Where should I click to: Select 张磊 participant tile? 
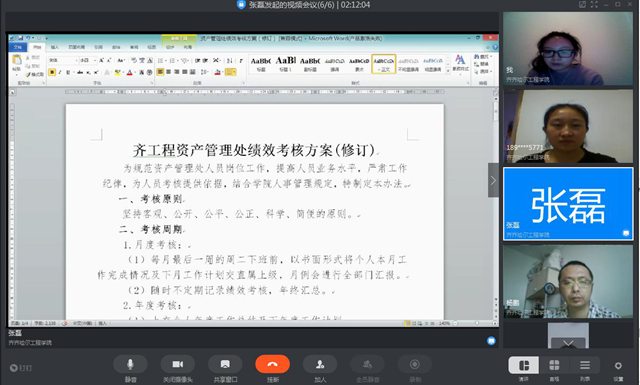568,204
